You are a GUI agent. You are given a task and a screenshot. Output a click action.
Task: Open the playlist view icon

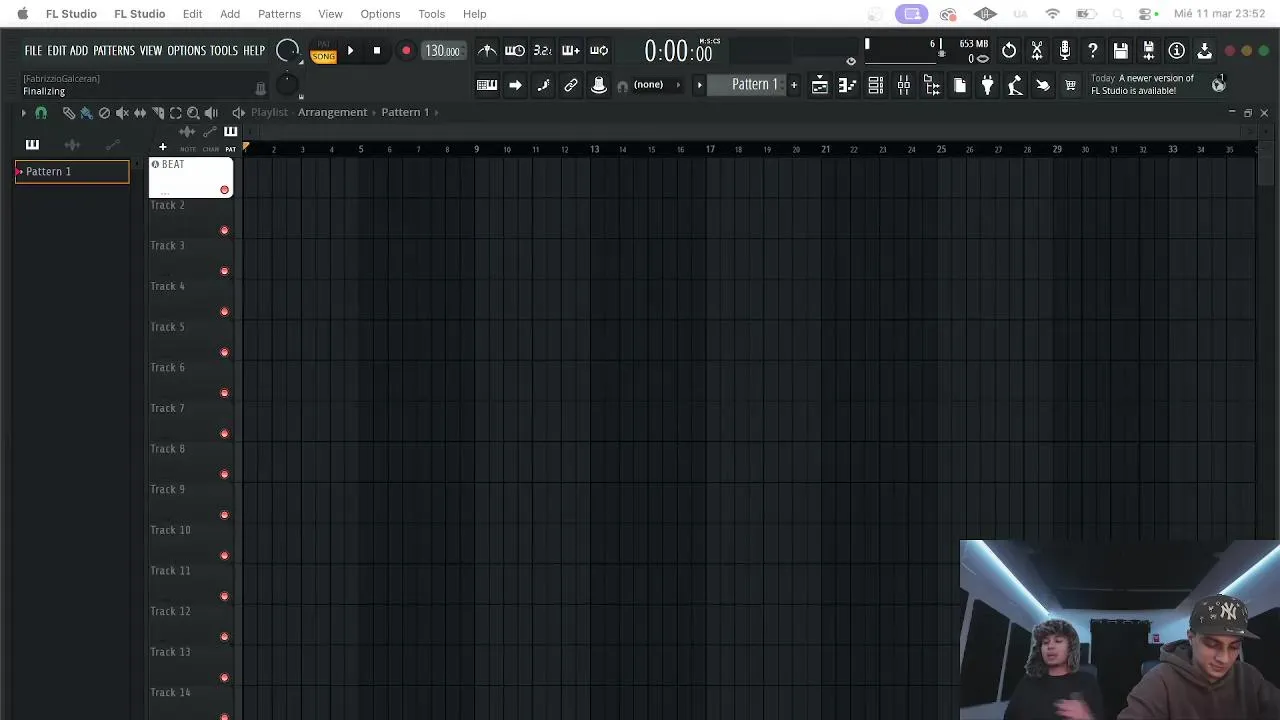(819, 86)
